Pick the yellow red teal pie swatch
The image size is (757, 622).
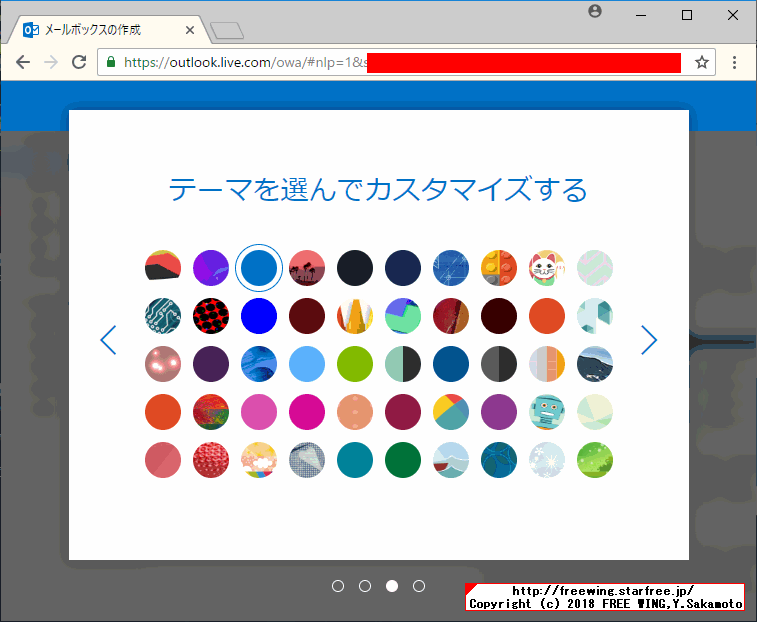click(x=451, y=412)
